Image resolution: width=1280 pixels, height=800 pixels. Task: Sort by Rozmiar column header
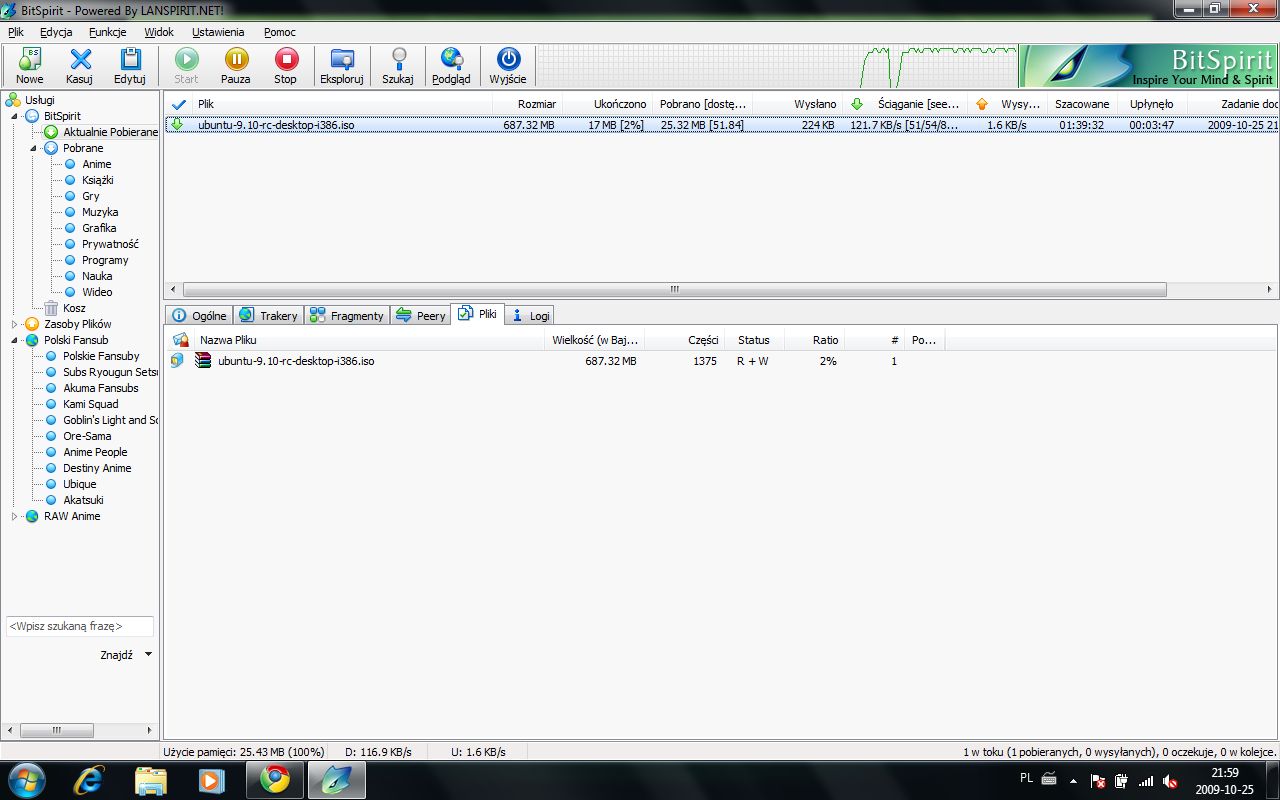pyautogui.click(x=527, y=104)
